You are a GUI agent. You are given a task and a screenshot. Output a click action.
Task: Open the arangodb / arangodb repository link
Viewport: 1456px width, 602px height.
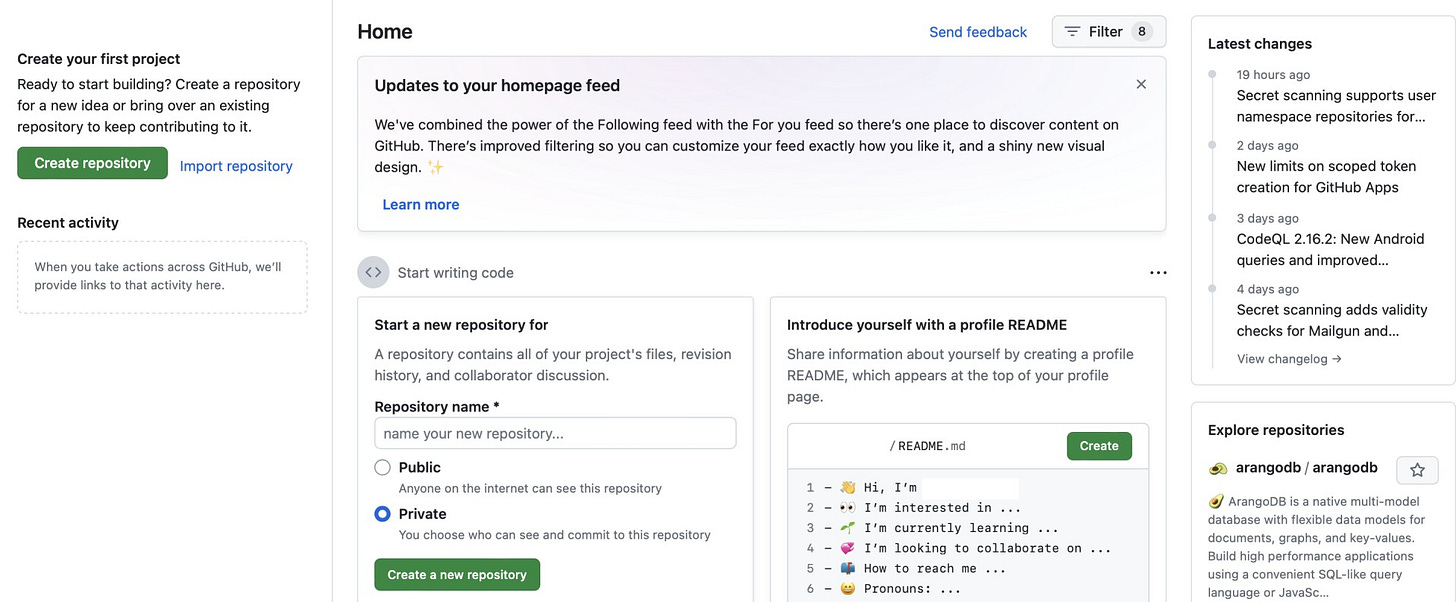pos(1306,468)
